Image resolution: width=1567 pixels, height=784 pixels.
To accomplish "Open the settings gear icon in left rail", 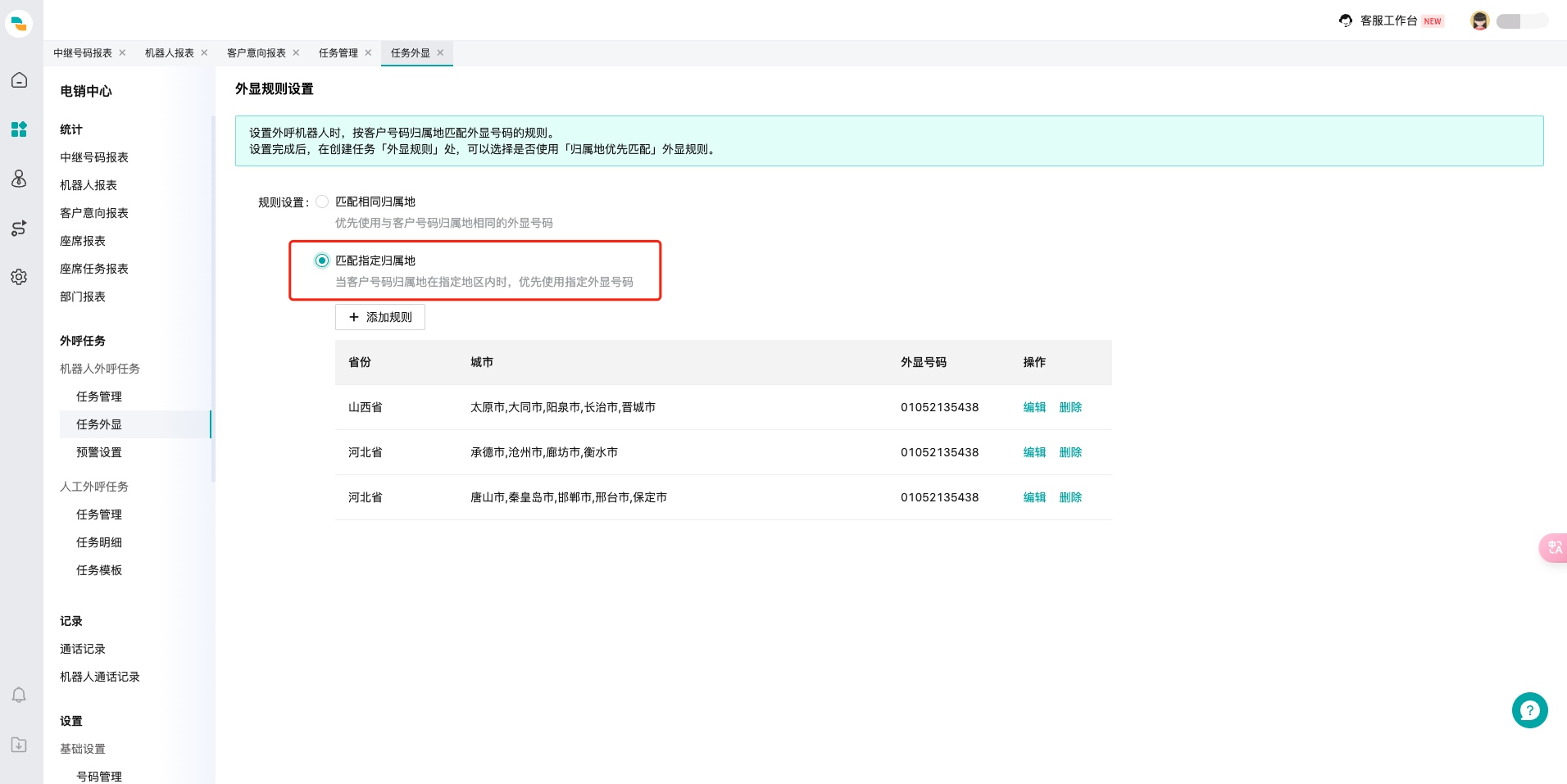I will (x=19, y=277).
